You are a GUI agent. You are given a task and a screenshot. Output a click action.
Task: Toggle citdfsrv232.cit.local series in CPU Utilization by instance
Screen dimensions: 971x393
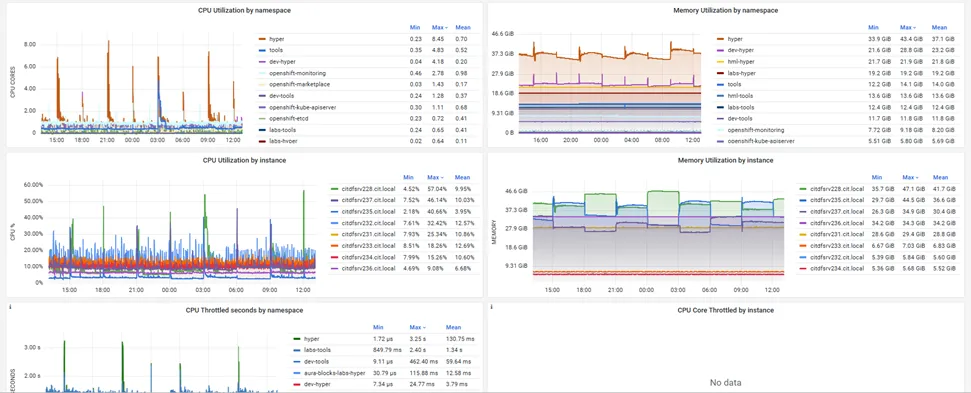tap(367, 223)
